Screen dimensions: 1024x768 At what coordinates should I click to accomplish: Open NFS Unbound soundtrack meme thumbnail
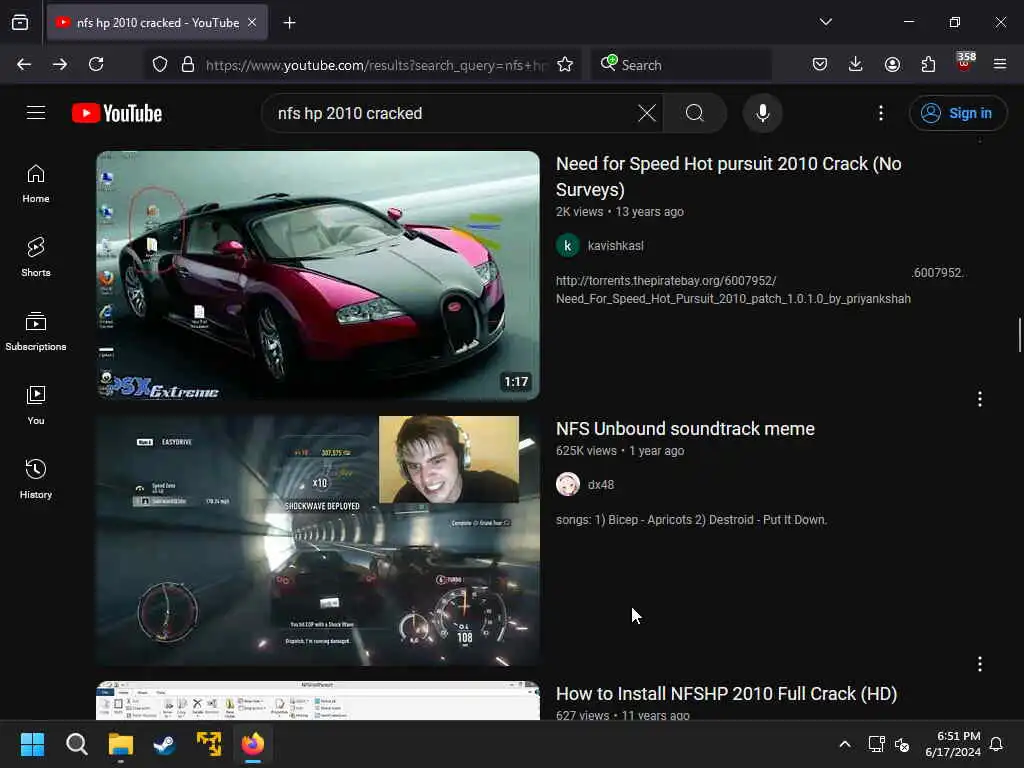coord(318,541)
